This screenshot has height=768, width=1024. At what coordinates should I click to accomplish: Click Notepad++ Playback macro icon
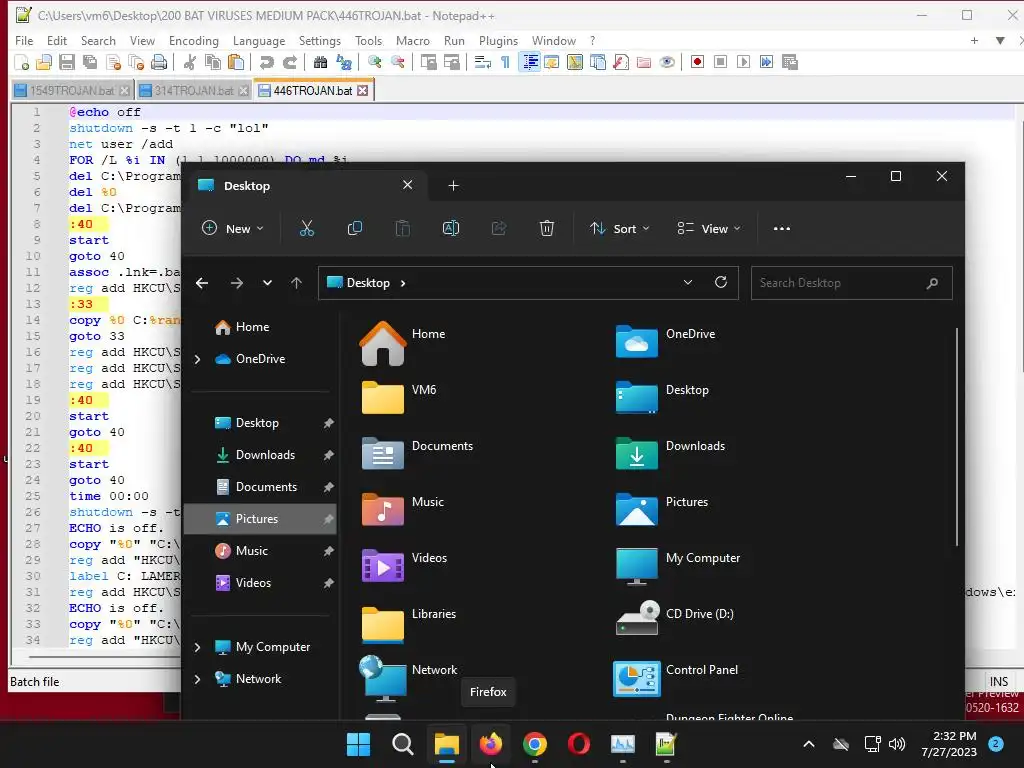(743, 62)
